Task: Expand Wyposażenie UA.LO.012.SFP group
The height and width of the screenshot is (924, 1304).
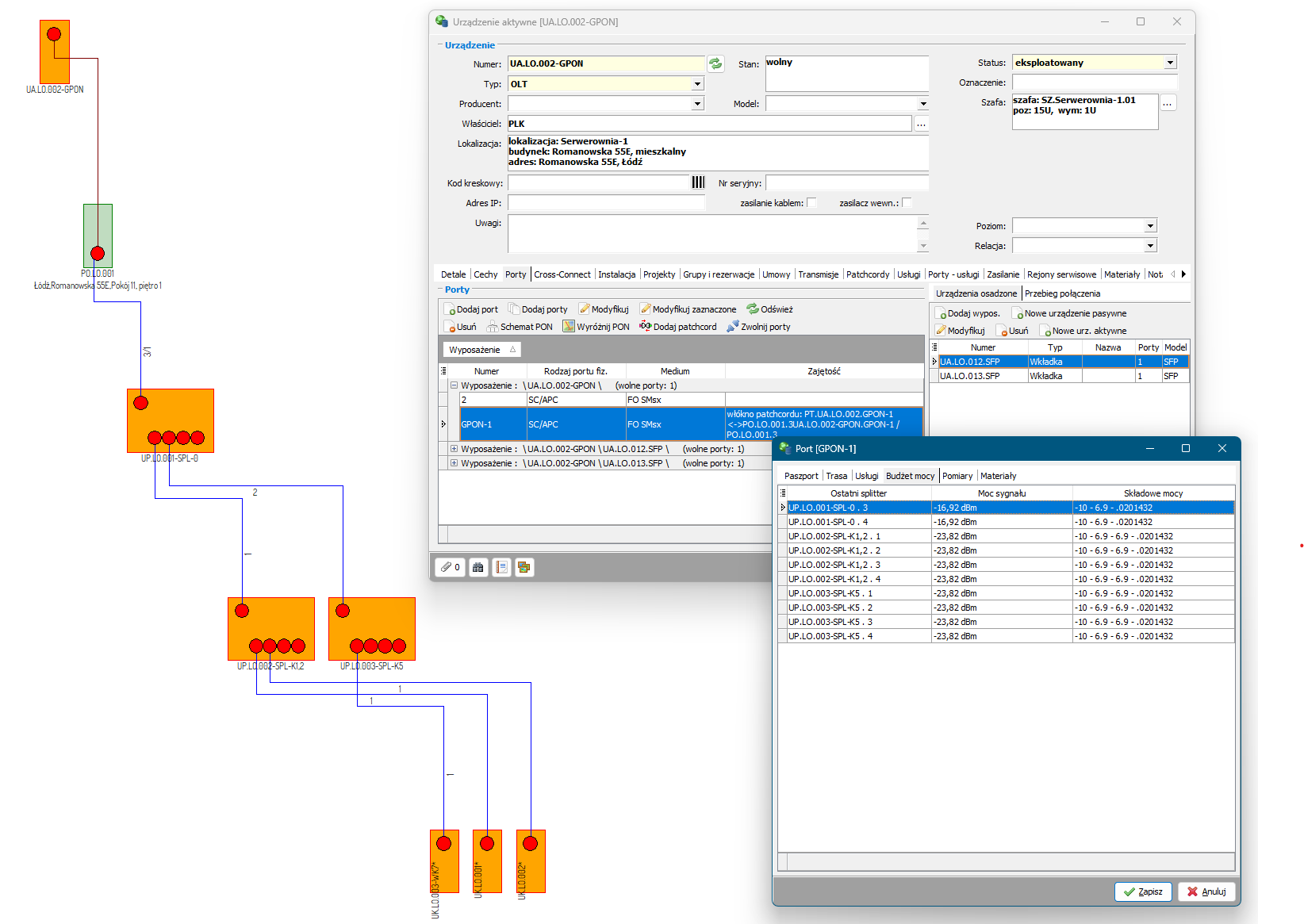Action: click(x=454, y=449)
